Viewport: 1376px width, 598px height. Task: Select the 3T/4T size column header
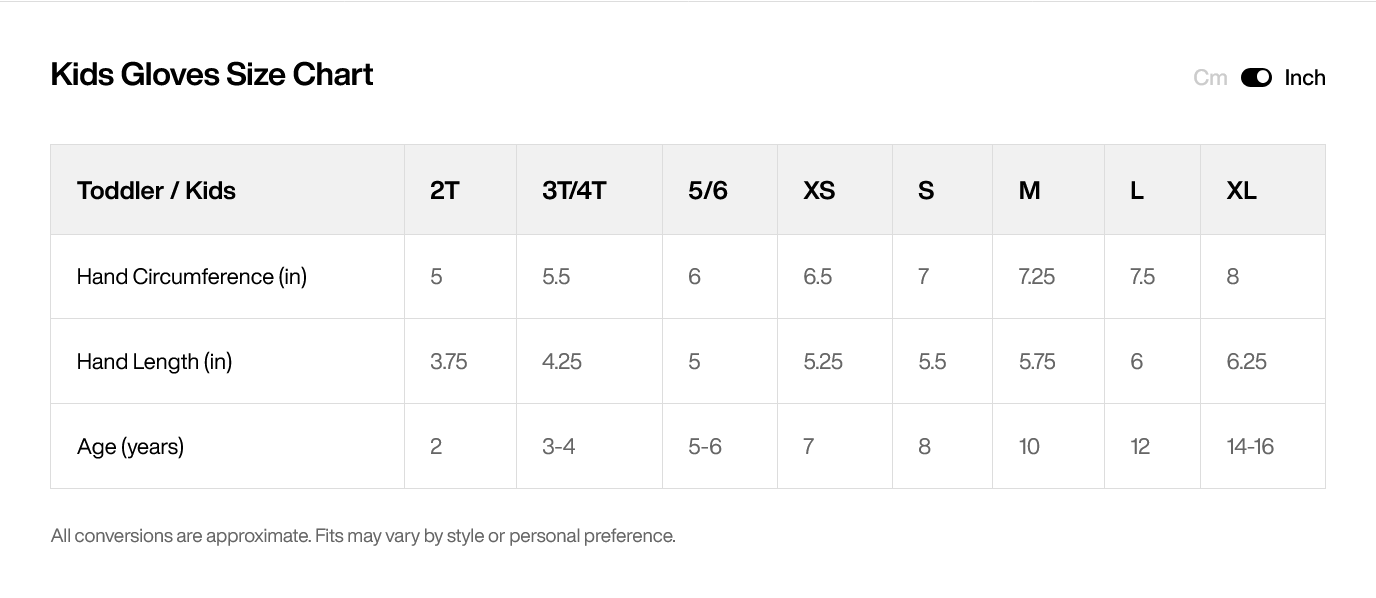click(x=574, y=190)
